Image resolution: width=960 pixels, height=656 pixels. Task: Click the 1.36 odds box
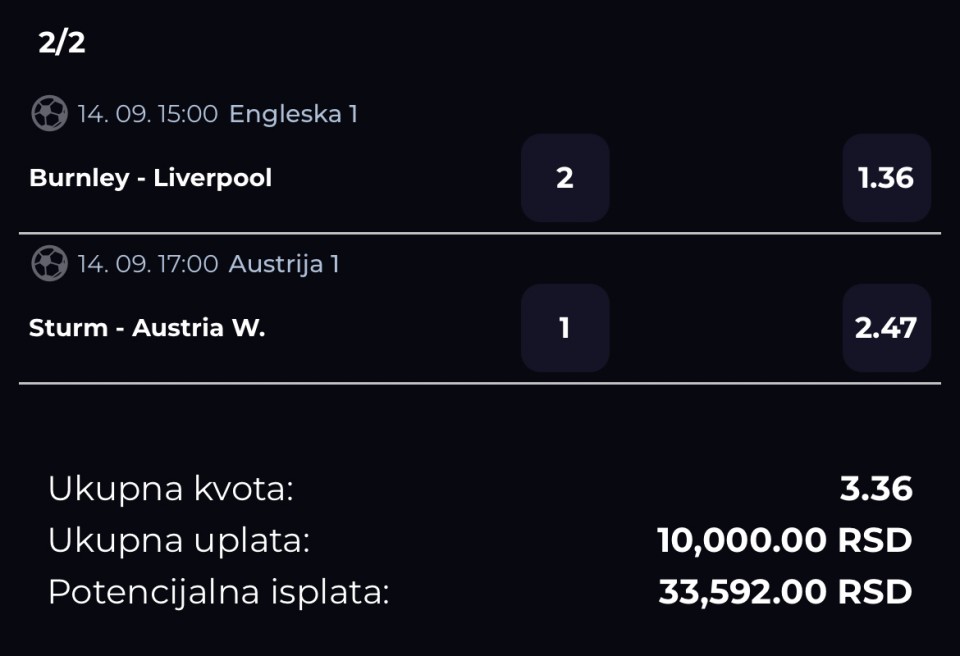click(887, 178)
